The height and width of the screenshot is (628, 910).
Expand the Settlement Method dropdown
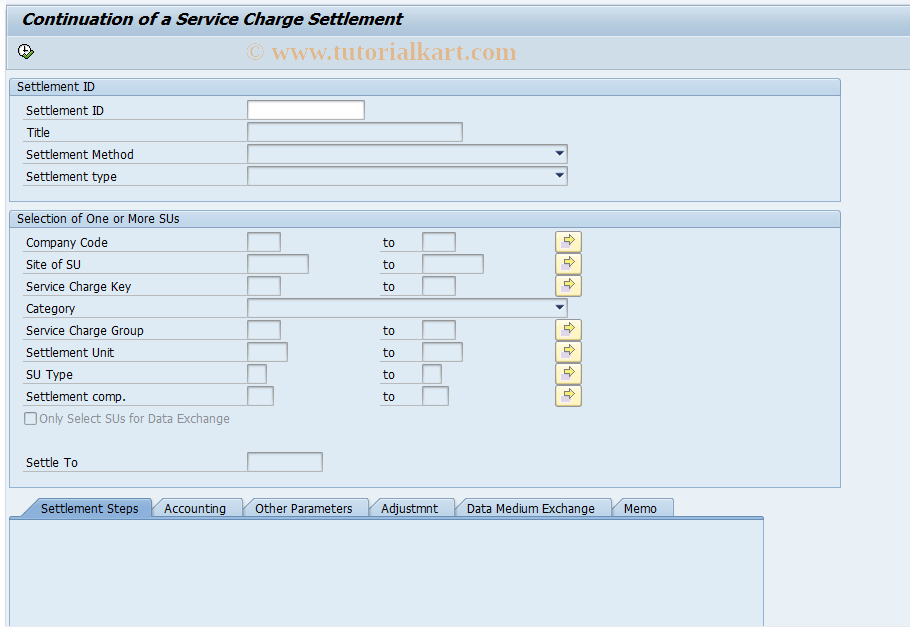[559, 154]
